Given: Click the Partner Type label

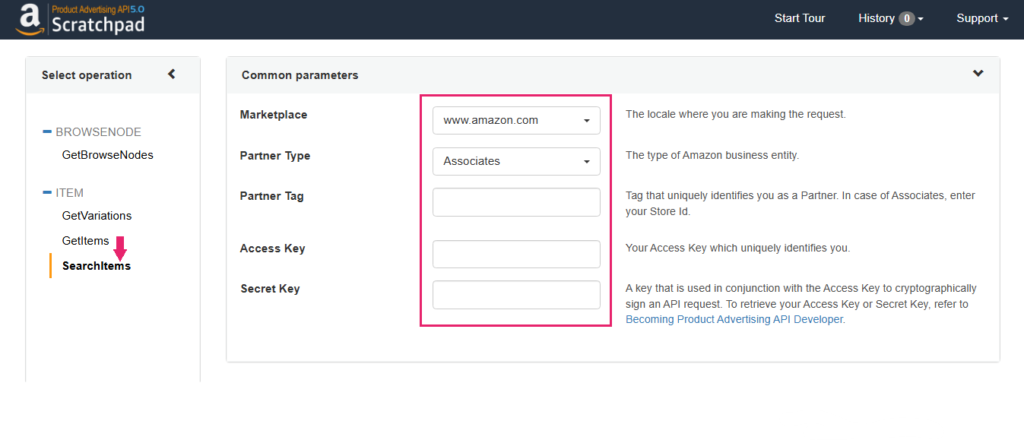Looking at the screenshot, I should (275, 156).
